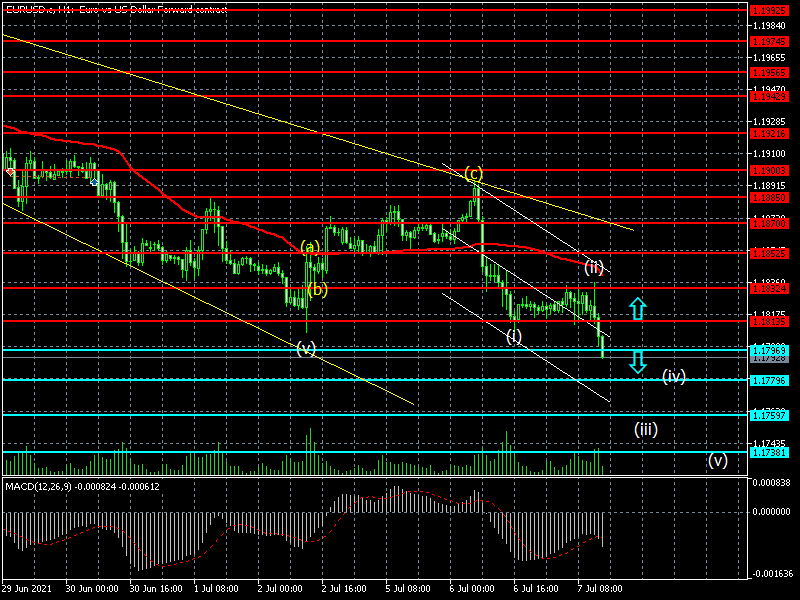This screenshot has width=800, height=600.
Task: Select the white (iii) wave label
Action: click(x=646, y=429)
